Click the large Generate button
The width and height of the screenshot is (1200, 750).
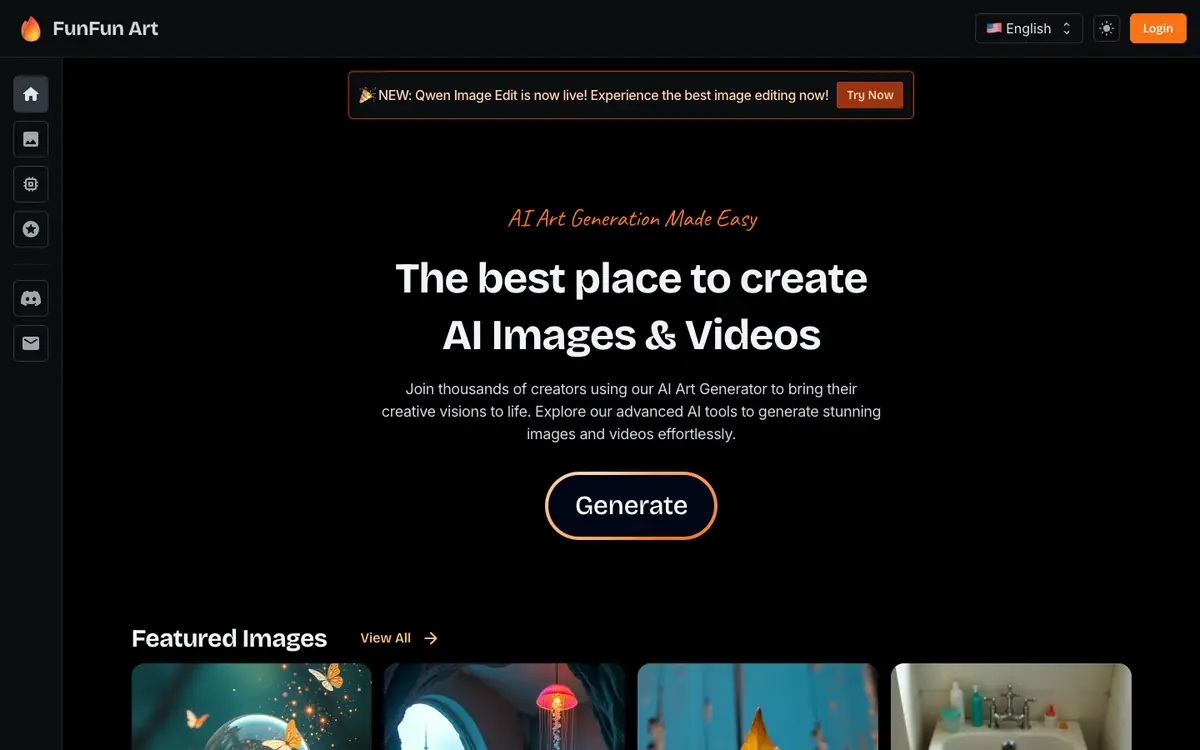coord(631,505)
